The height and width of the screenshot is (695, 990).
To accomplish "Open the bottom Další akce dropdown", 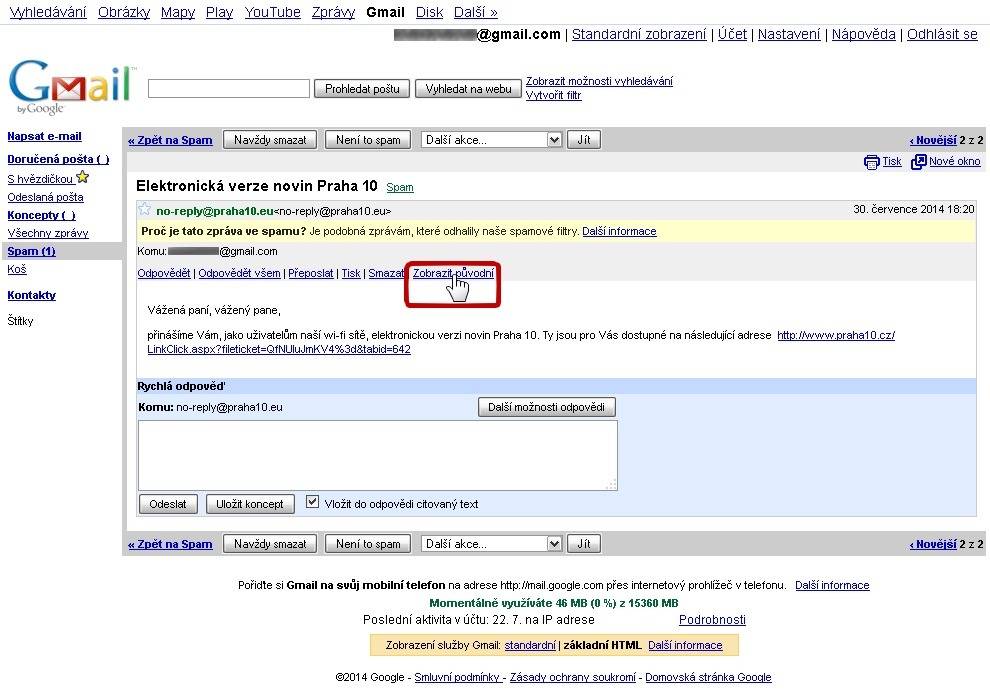I will [491, 544].
